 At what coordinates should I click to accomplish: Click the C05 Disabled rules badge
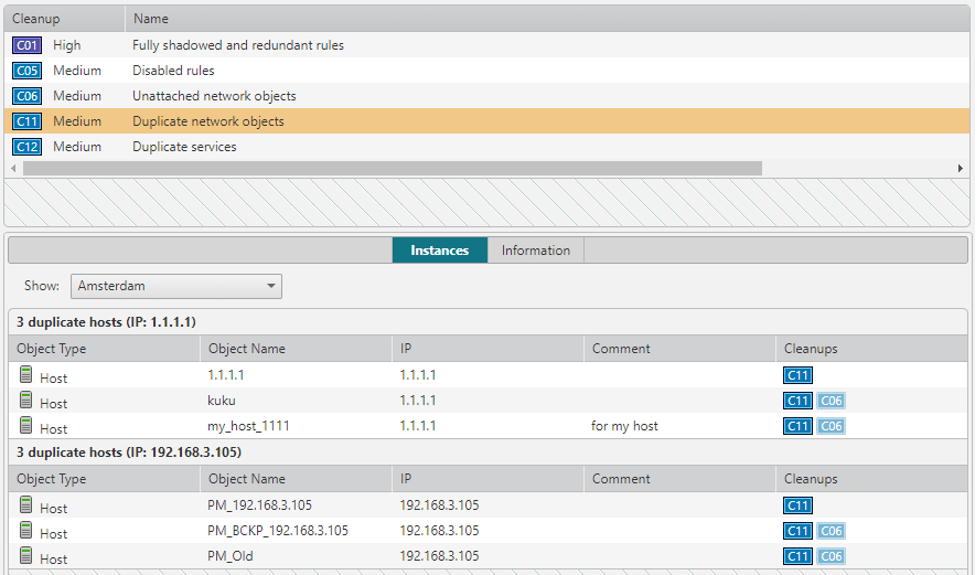pyautogui.click(x=28, y=71)
